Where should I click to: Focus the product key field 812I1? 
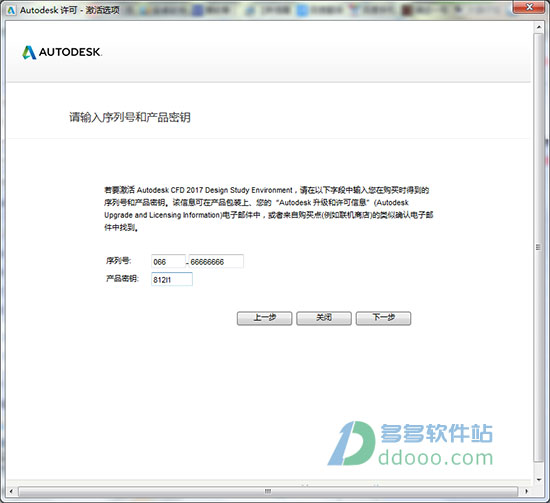click(172, 279)
